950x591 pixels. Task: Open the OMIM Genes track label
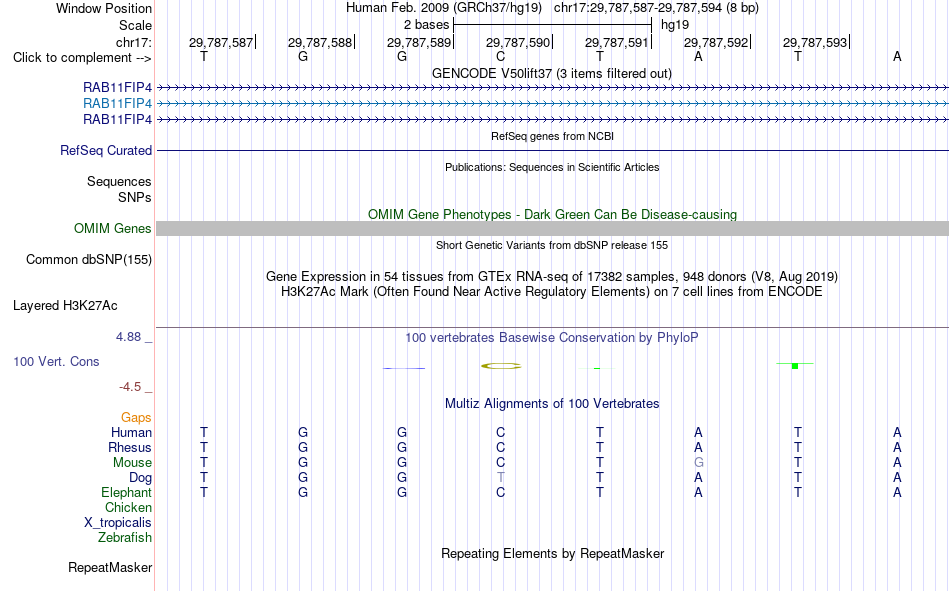pyautogui.click(x=112, y=229)
